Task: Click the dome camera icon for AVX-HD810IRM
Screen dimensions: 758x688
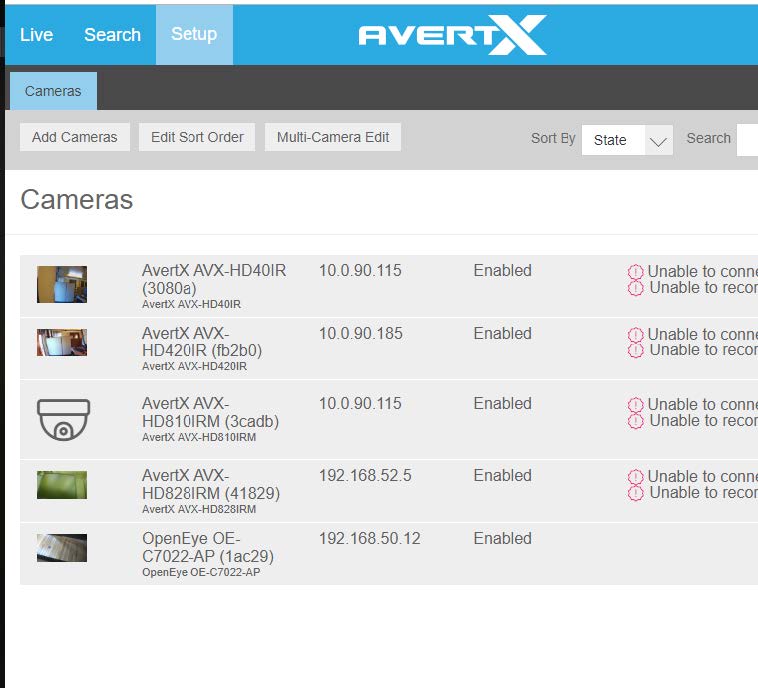Action: (63, 420)
